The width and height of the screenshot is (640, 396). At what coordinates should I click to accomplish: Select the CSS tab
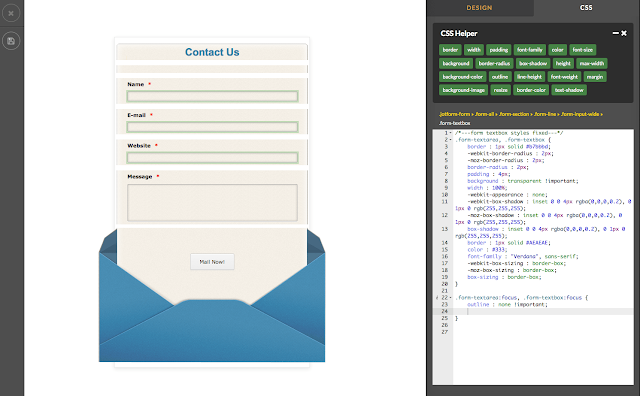(586, 8)
